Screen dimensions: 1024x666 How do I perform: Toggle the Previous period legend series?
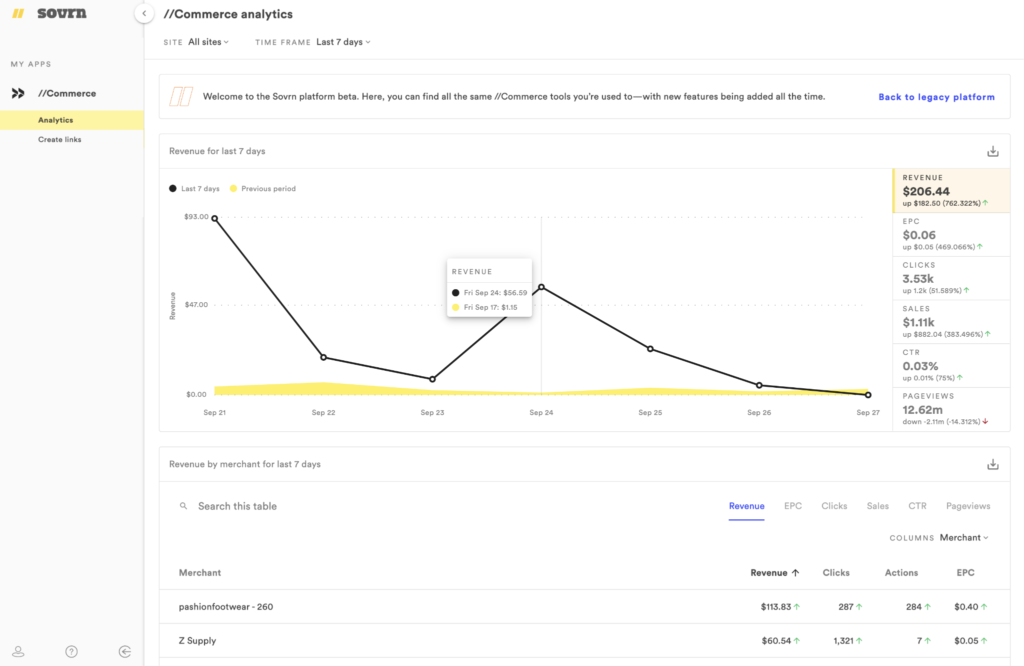pyautogui.click(x=263, y=189)
